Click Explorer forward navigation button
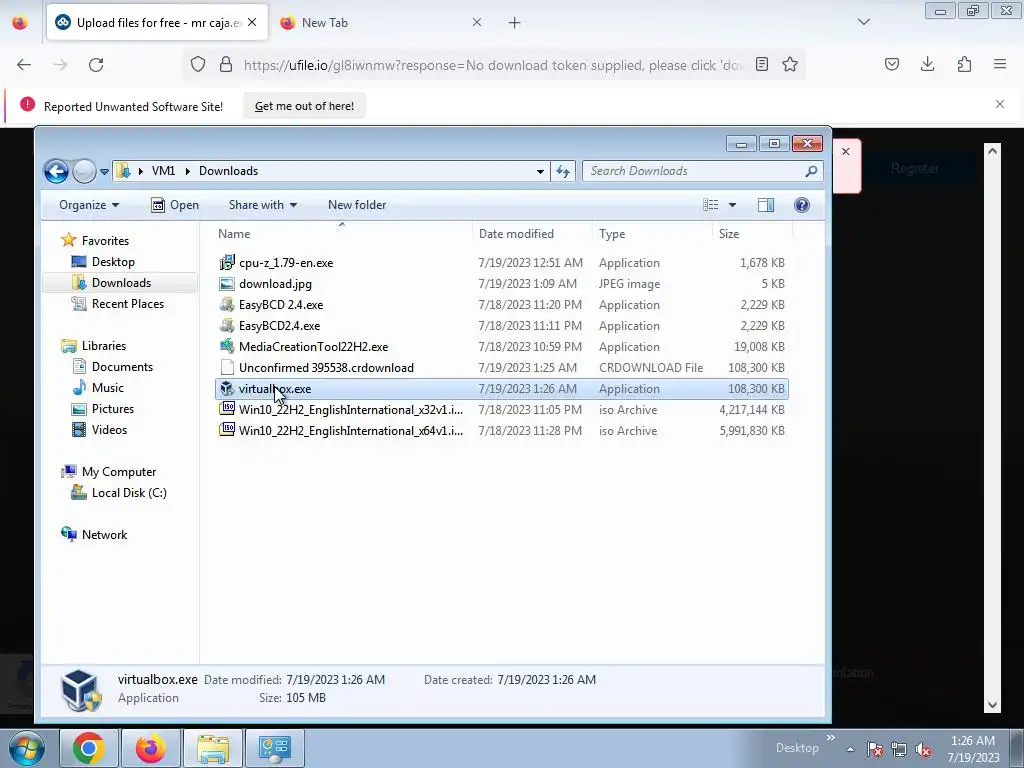The width and height of the screenshot is (1024, 768). [84, 171]
